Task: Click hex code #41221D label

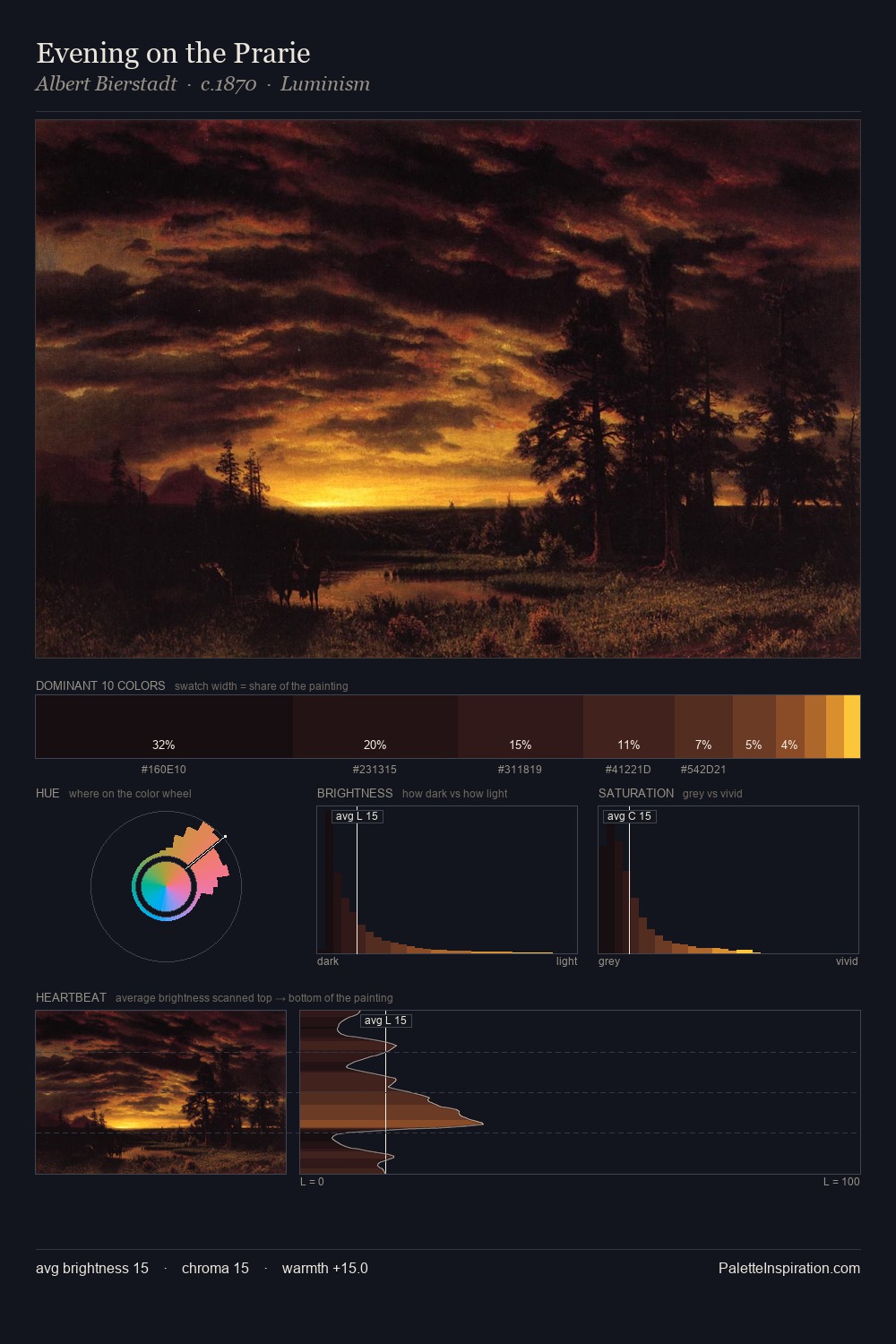Action: (628, 770)
